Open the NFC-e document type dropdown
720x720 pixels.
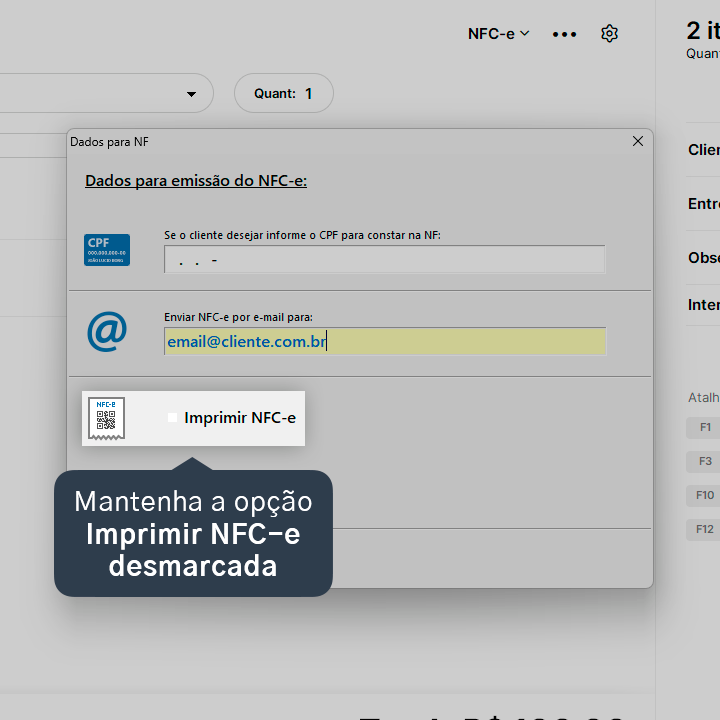(499, 34)
